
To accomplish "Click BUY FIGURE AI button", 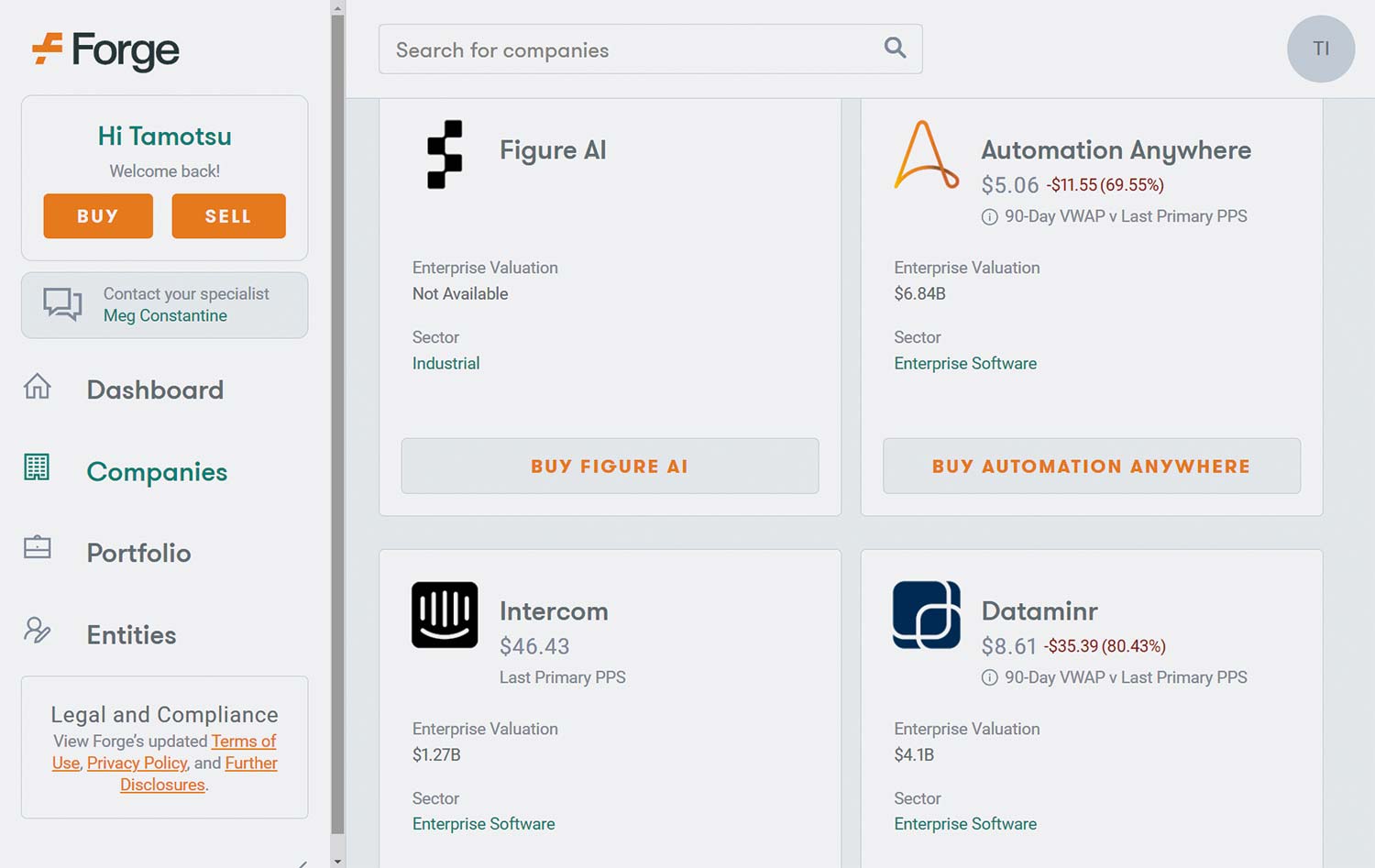I will 610,466.
